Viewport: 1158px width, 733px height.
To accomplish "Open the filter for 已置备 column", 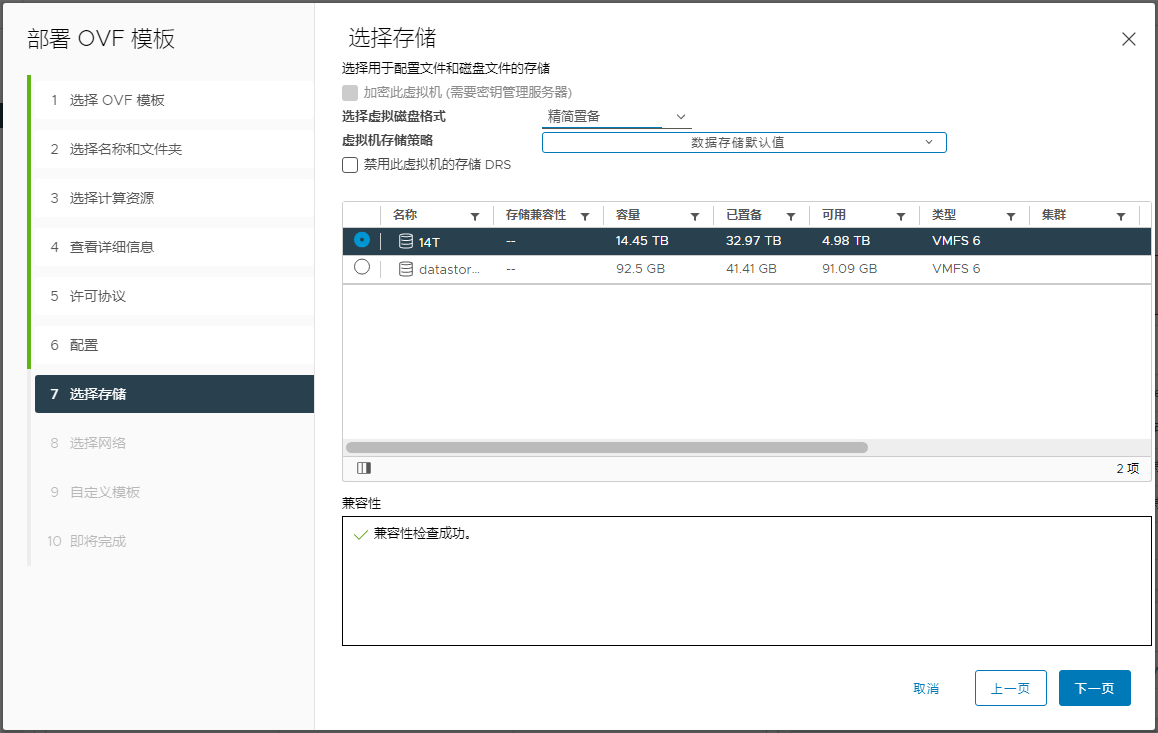I will [791, 216].
